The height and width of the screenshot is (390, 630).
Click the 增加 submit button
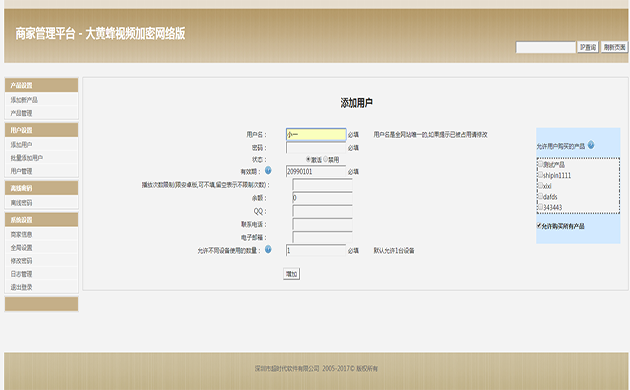tap(291, 274)
